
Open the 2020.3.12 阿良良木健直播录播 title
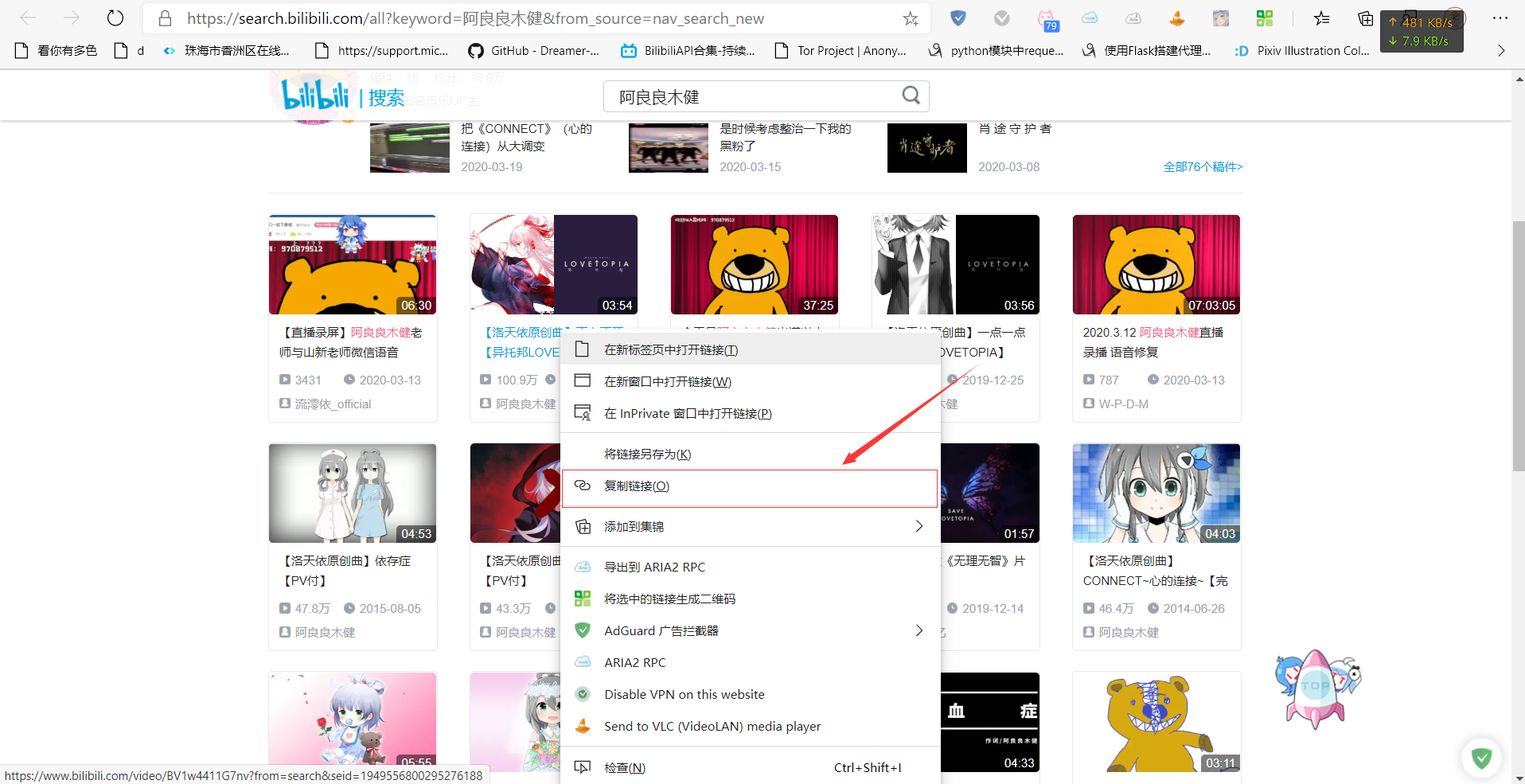(x=1153, y=342)
